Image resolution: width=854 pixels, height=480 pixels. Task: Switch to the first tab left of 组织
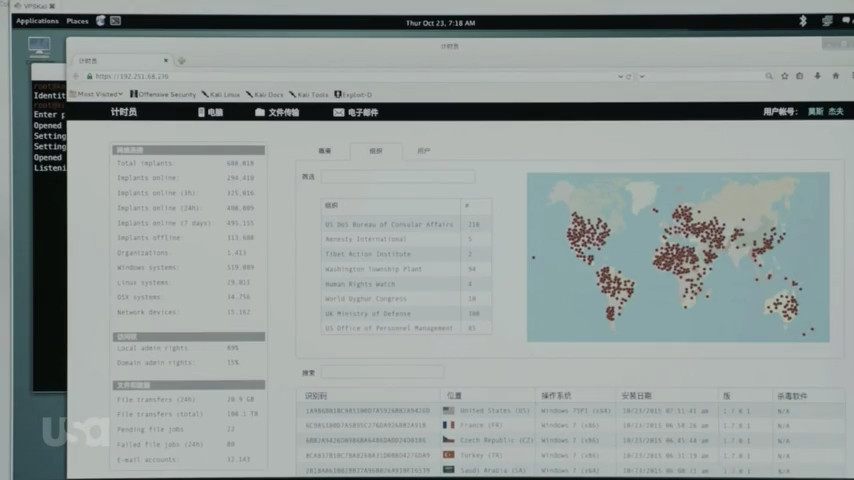click(325, 151)
